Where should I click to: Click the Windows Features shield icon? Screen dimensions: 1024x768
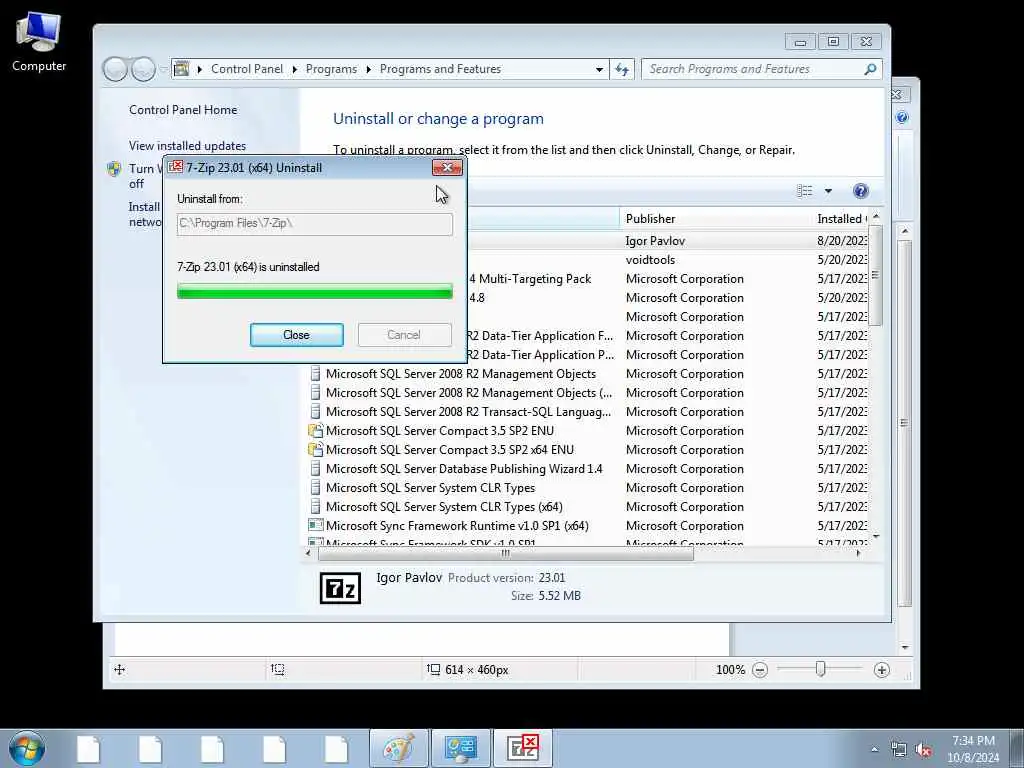coord(114,169)
